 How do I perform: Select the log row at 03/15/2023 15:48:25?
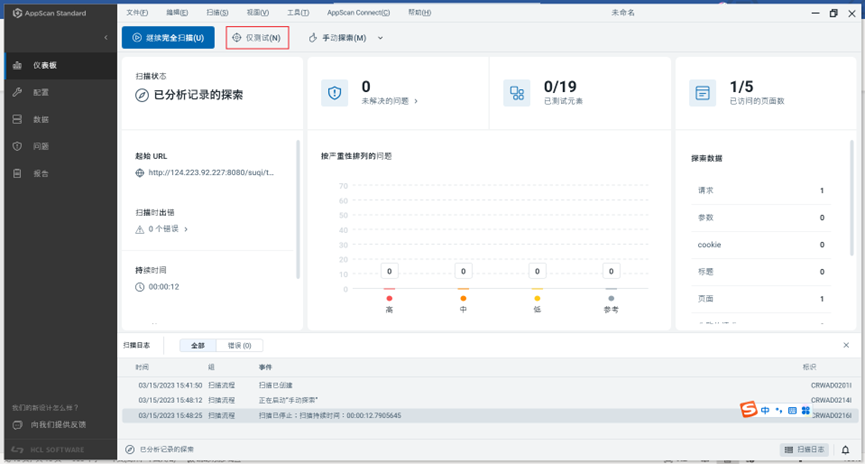point(490,415)
